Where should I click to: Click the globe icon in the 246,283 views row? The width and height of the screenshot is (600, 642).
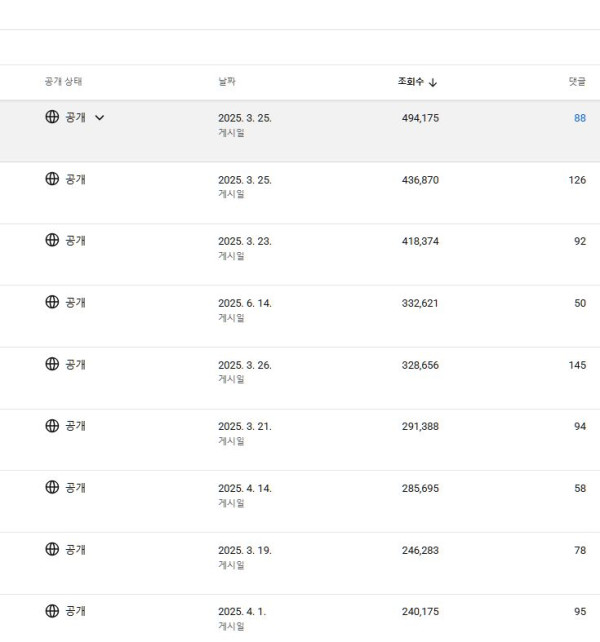coord(52,549)
